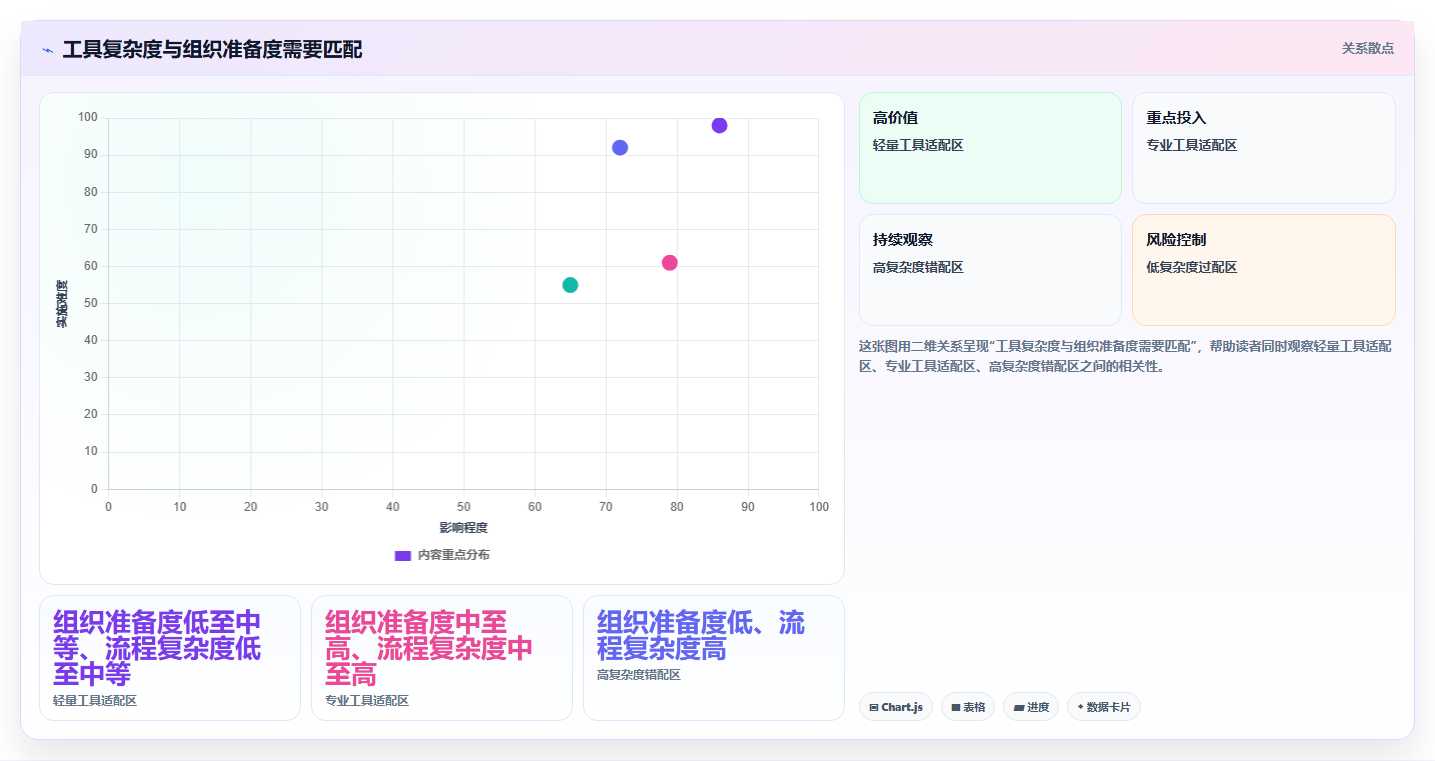The height and width of the screenshot is (761, 1435).
Task: Select the 重点投入 quadrant card
Action: (x=1264, y=148)
